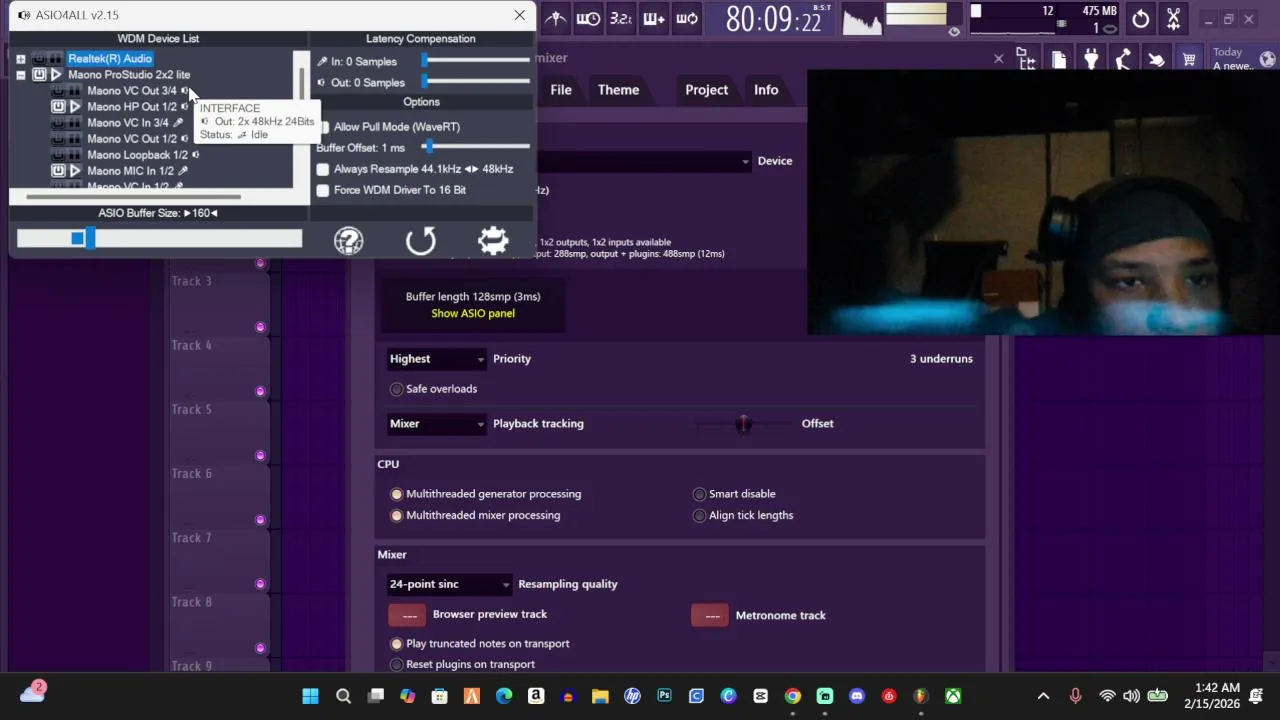
Task: Click the Out latency compensation slider
Action: click(x=476, y=82)
